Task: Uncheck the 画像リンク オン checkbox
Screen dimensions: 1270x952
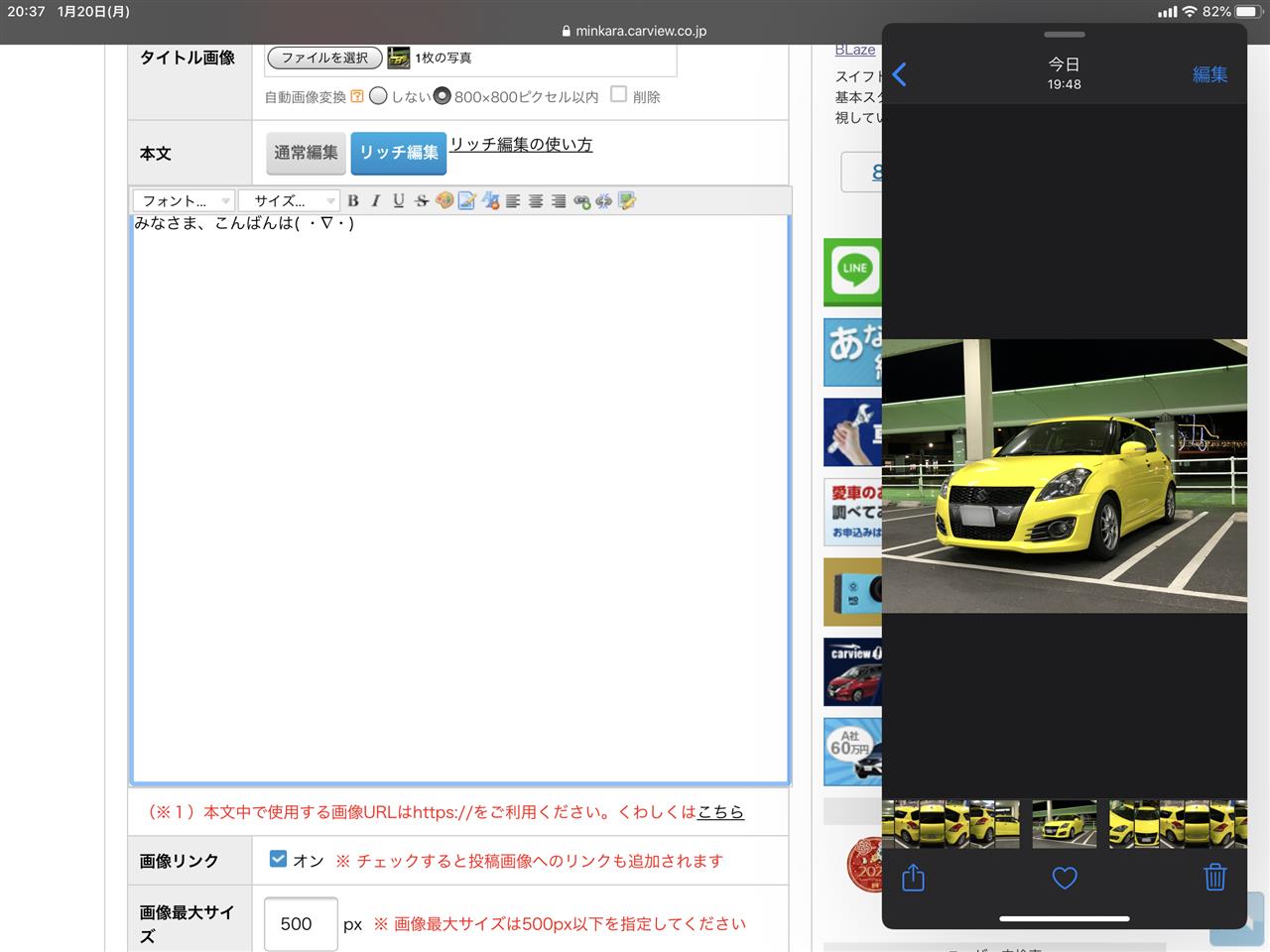Action: [x=278, y=859]
